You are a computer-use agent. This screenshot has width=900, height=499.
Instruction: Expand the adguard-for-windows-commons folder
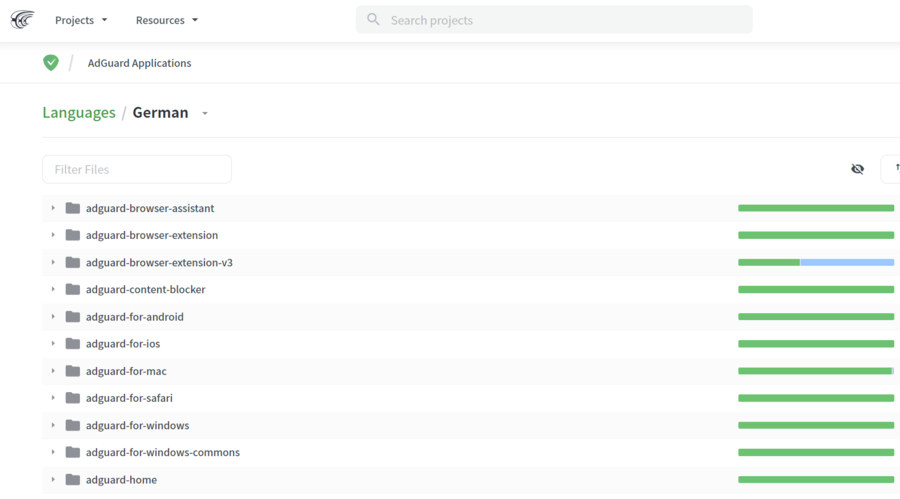[x=53, y=452]
